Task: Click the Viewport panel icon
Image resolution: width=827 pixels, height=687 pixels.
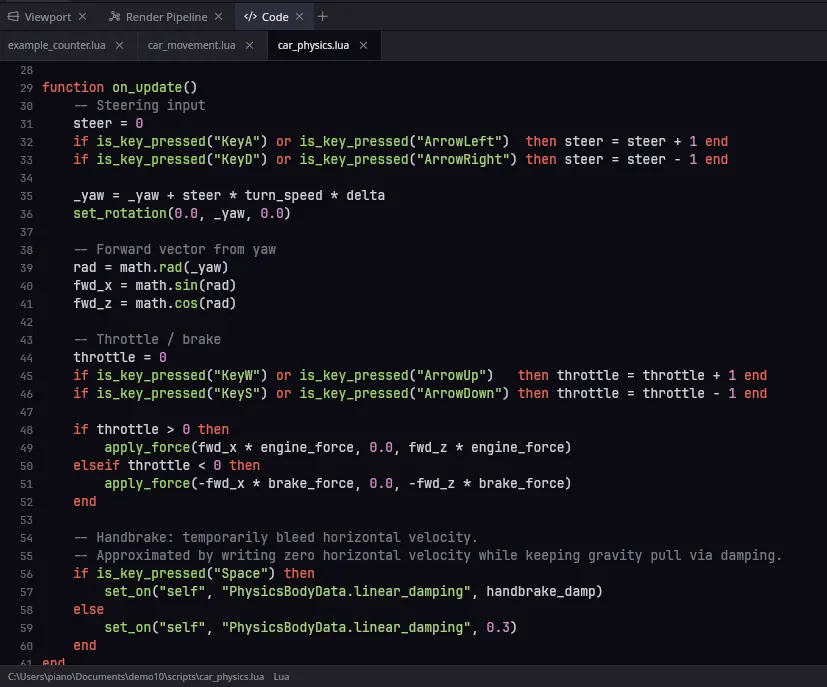Action: 13,17
